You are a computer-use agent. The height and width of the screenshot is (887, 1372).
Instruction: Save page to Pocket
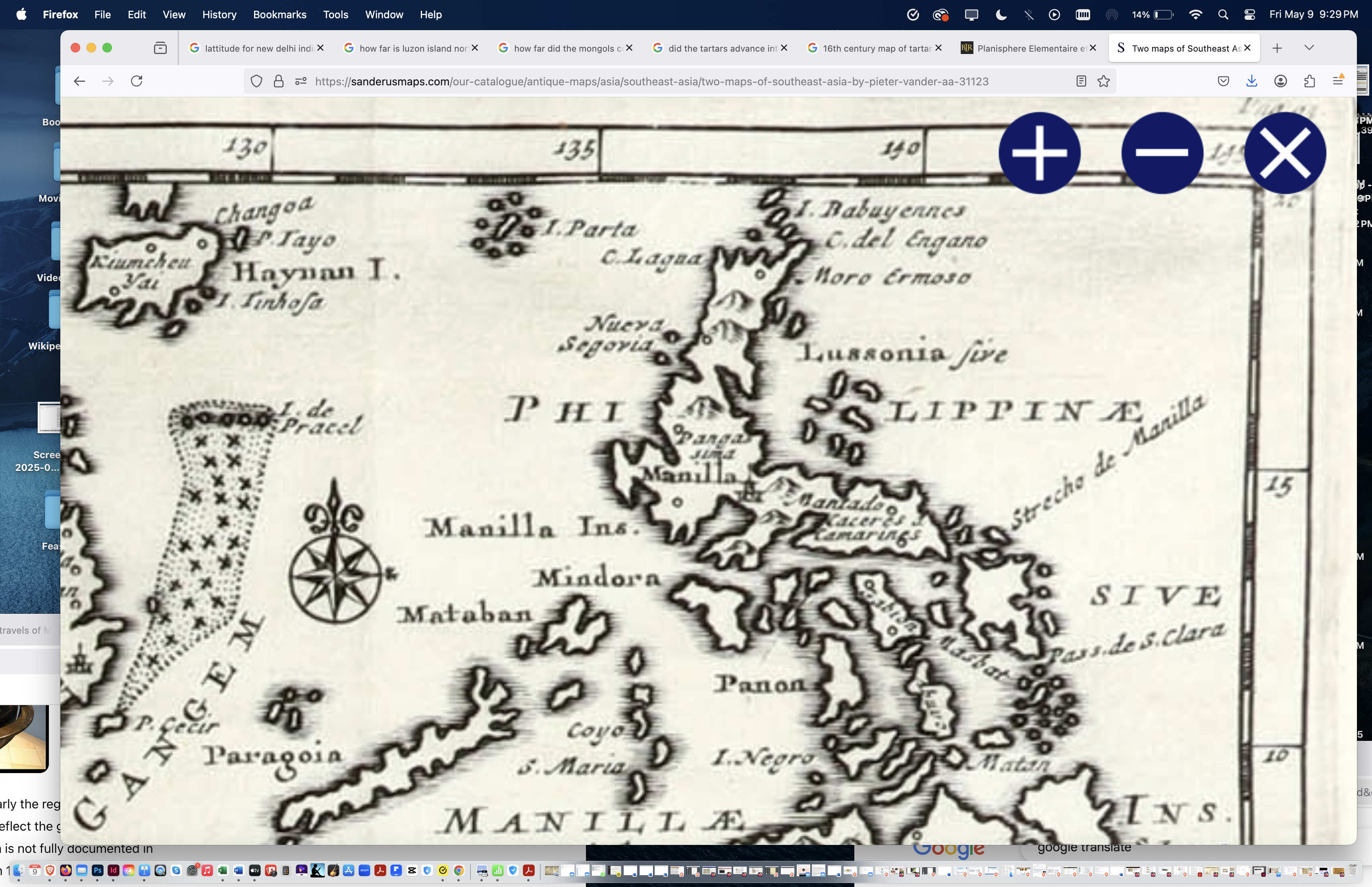(1224, 81)
